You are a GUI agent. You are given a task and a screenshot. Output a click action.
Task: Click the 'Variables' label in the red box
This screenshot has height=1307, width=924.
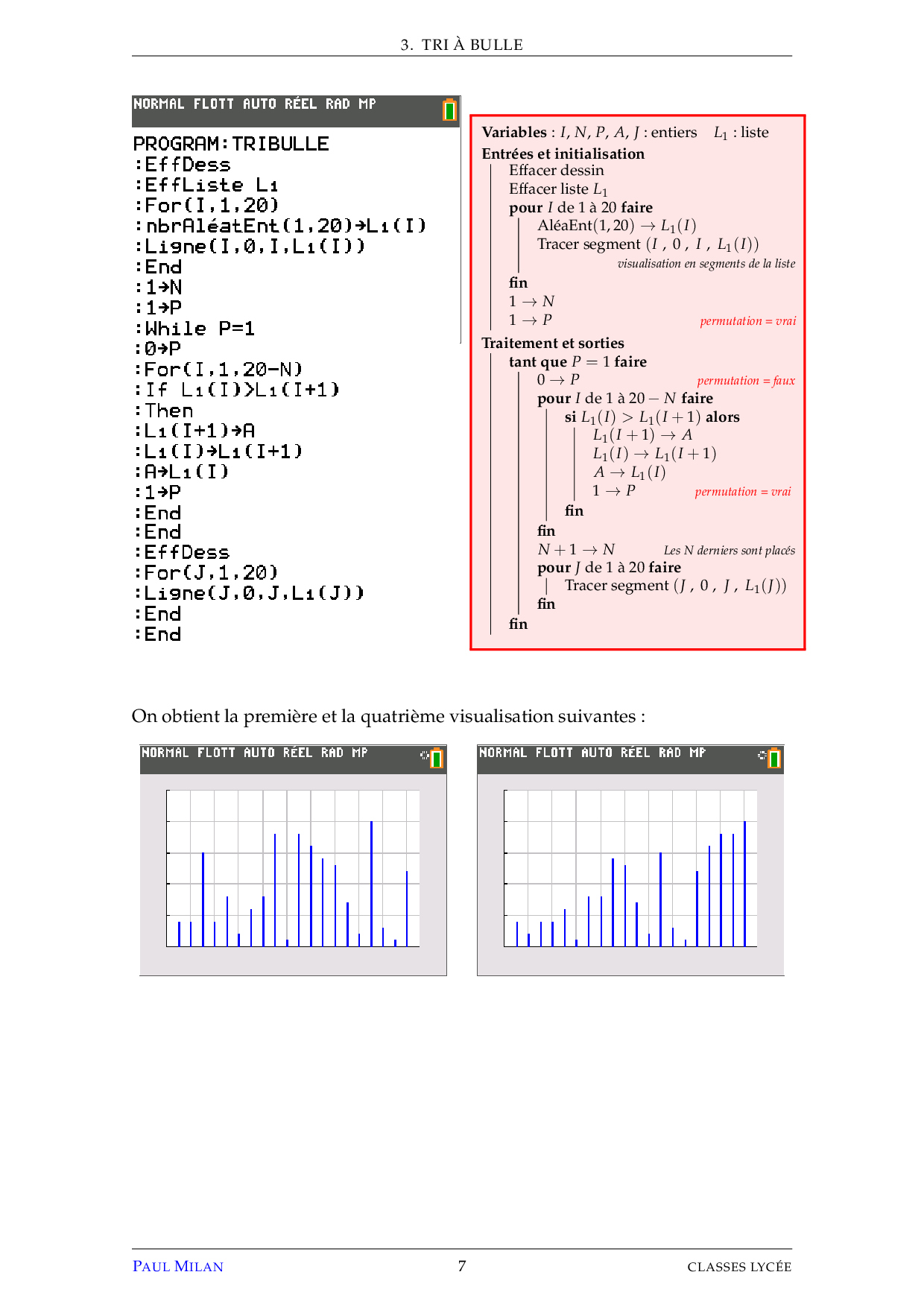(514, 133)
